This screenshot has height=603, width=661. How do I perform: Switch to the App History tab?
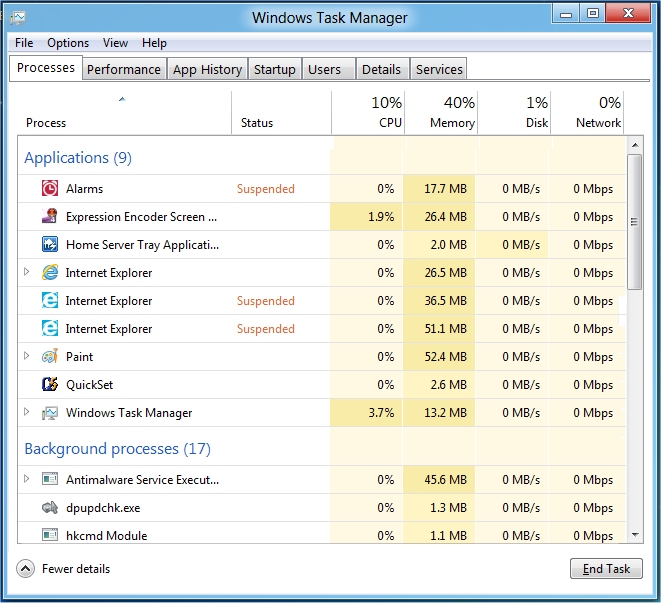point(207,69)
